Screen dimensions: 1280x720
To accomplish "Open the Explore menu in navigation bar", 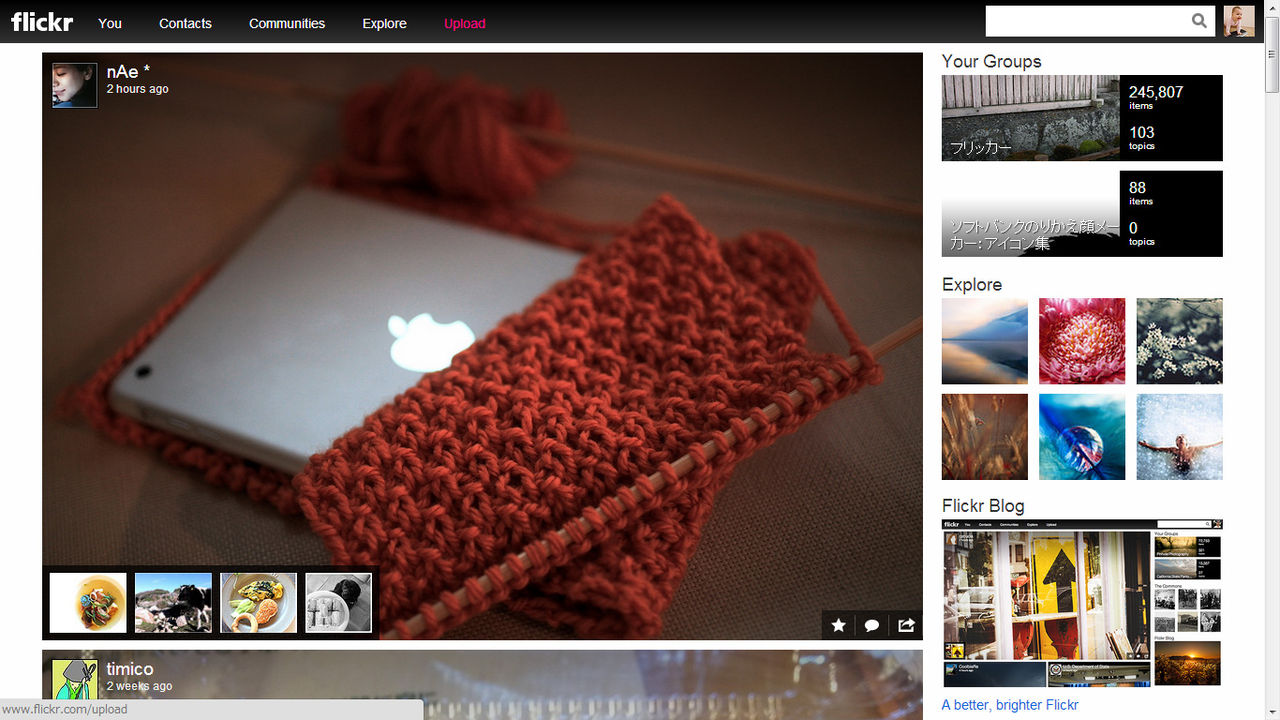I will (x=384, y=23).
